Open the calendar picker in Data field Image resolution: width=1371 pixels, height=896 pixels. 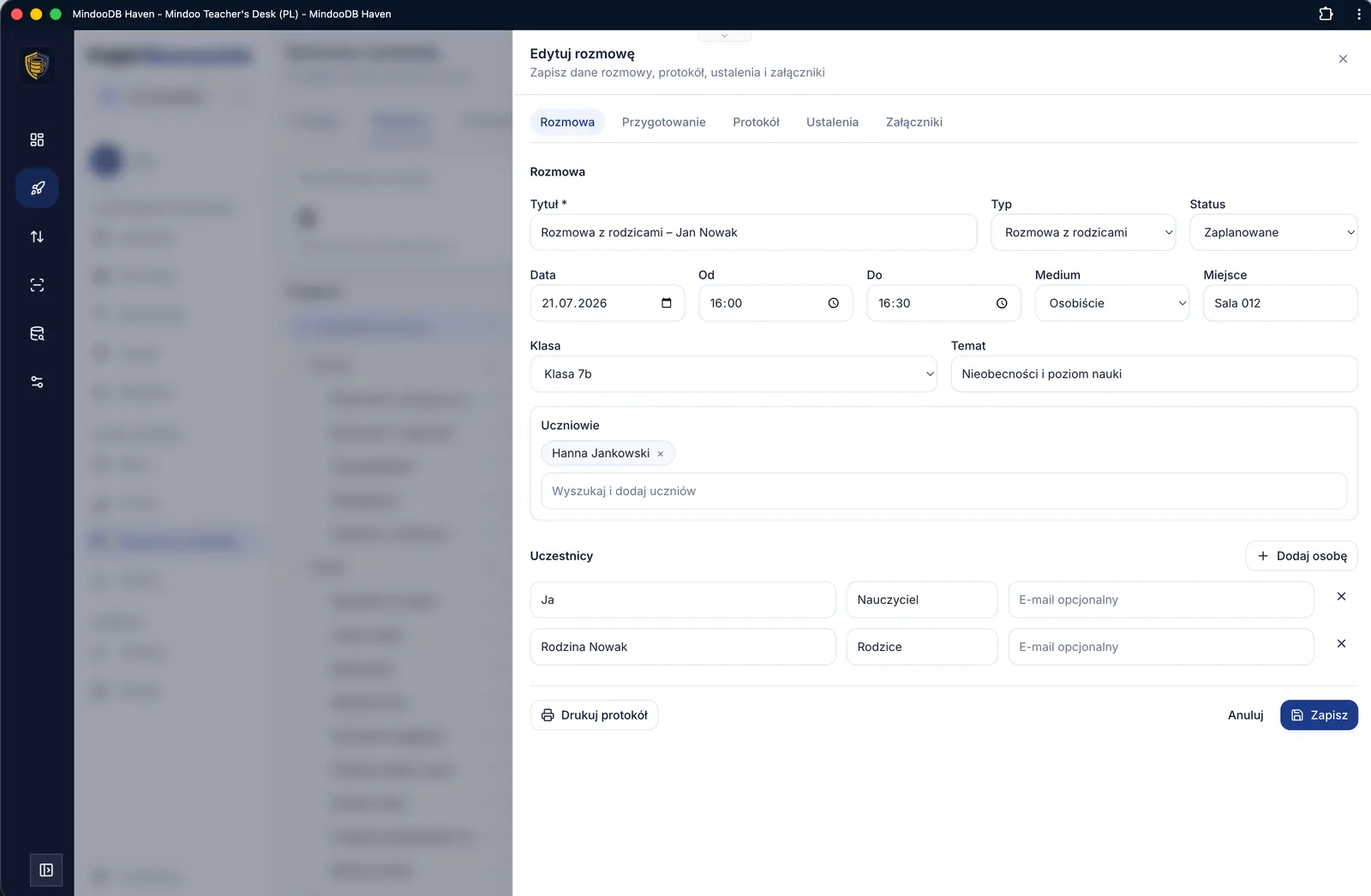(667, 303)
